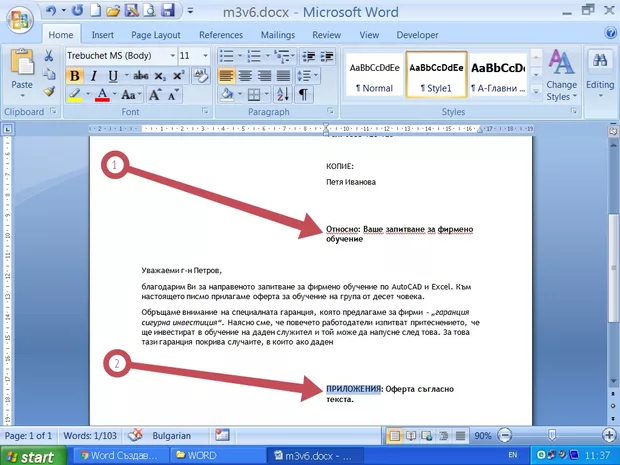Switch to Full Screen Reading view
620x465 pixels.
(x=410, y=436)
